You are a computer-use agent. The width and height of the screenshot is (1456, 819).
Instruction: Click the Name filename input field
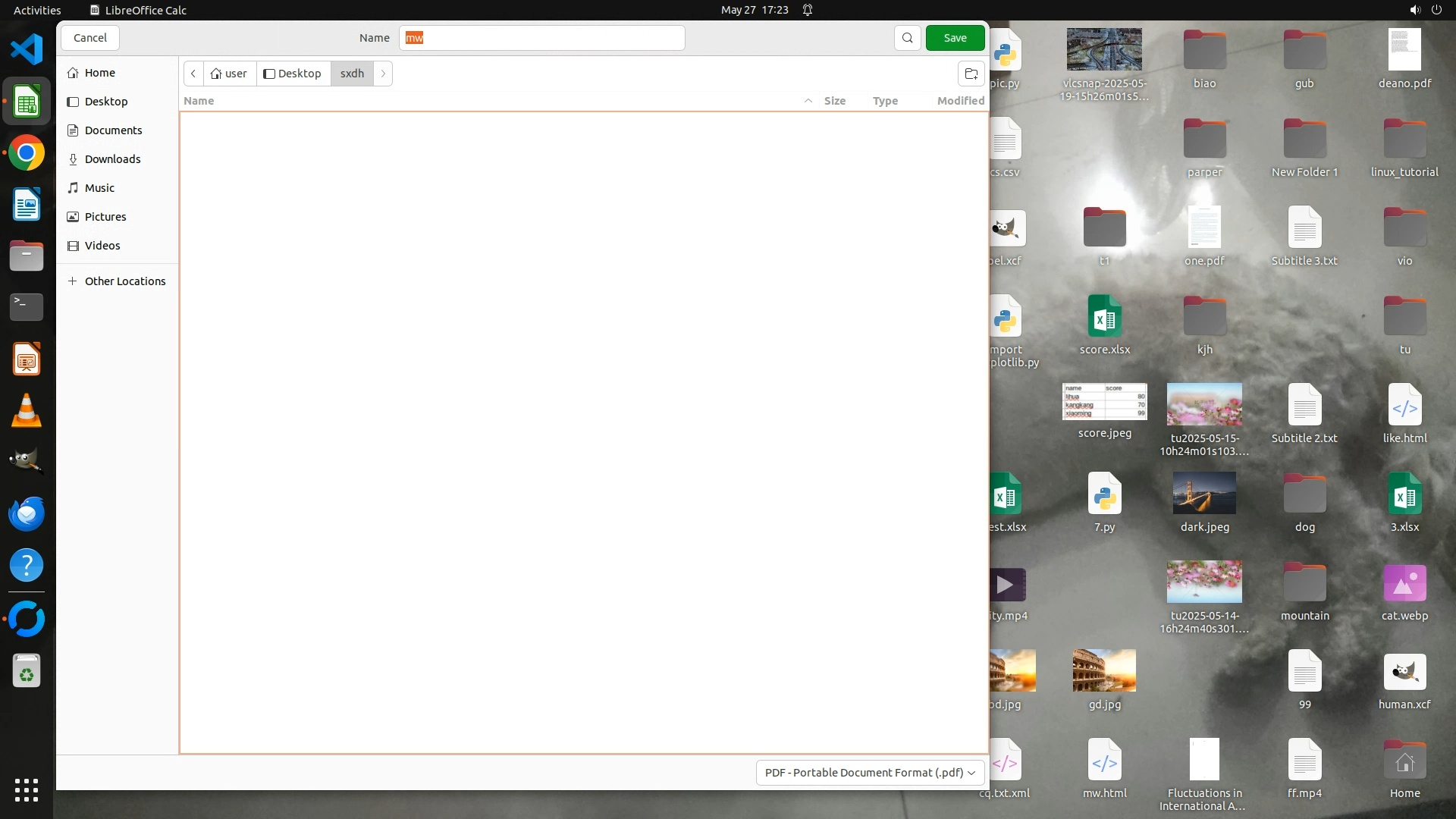coord(541,38)
